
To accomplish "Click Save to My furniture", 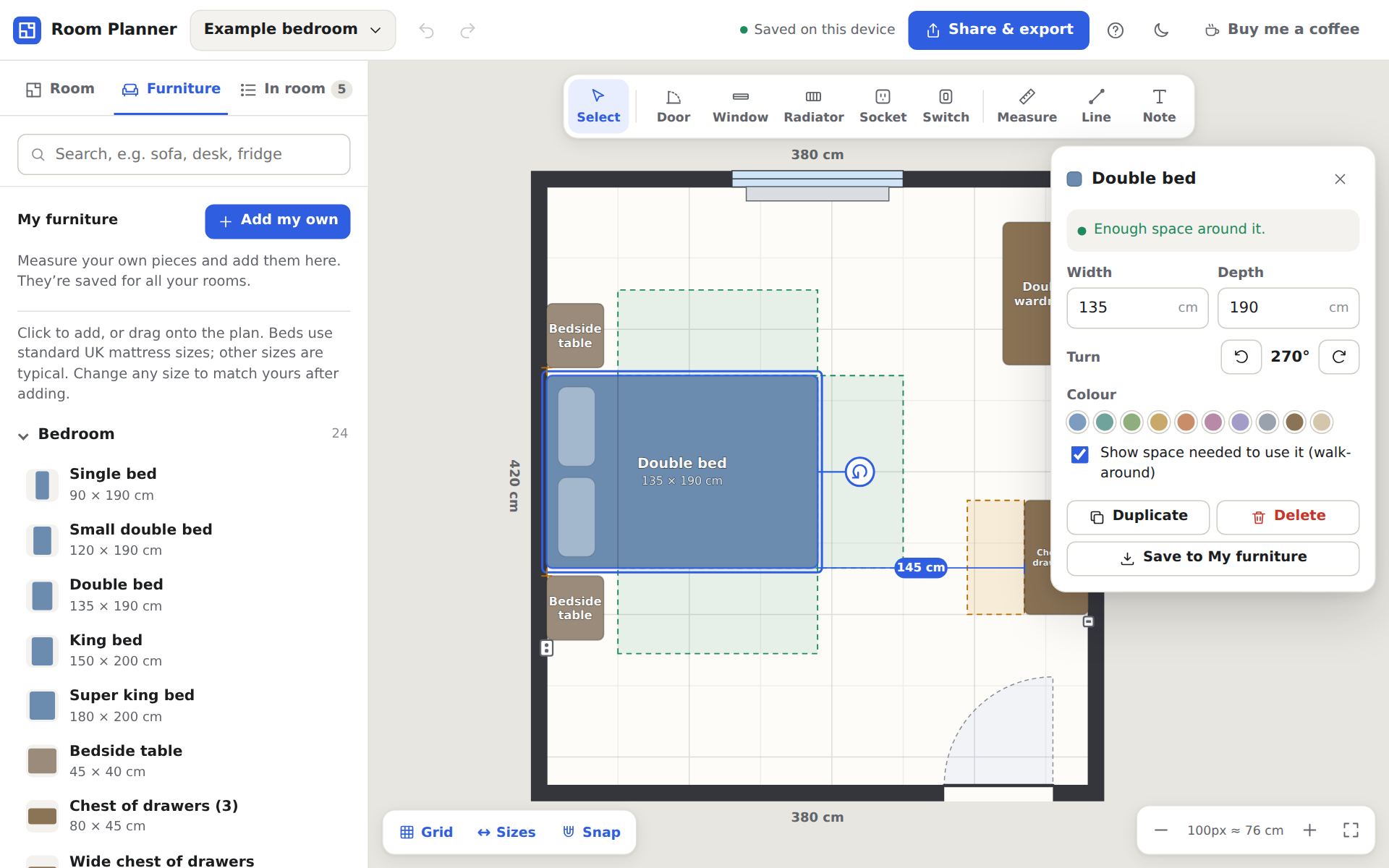I will [x=1212, y=558].
